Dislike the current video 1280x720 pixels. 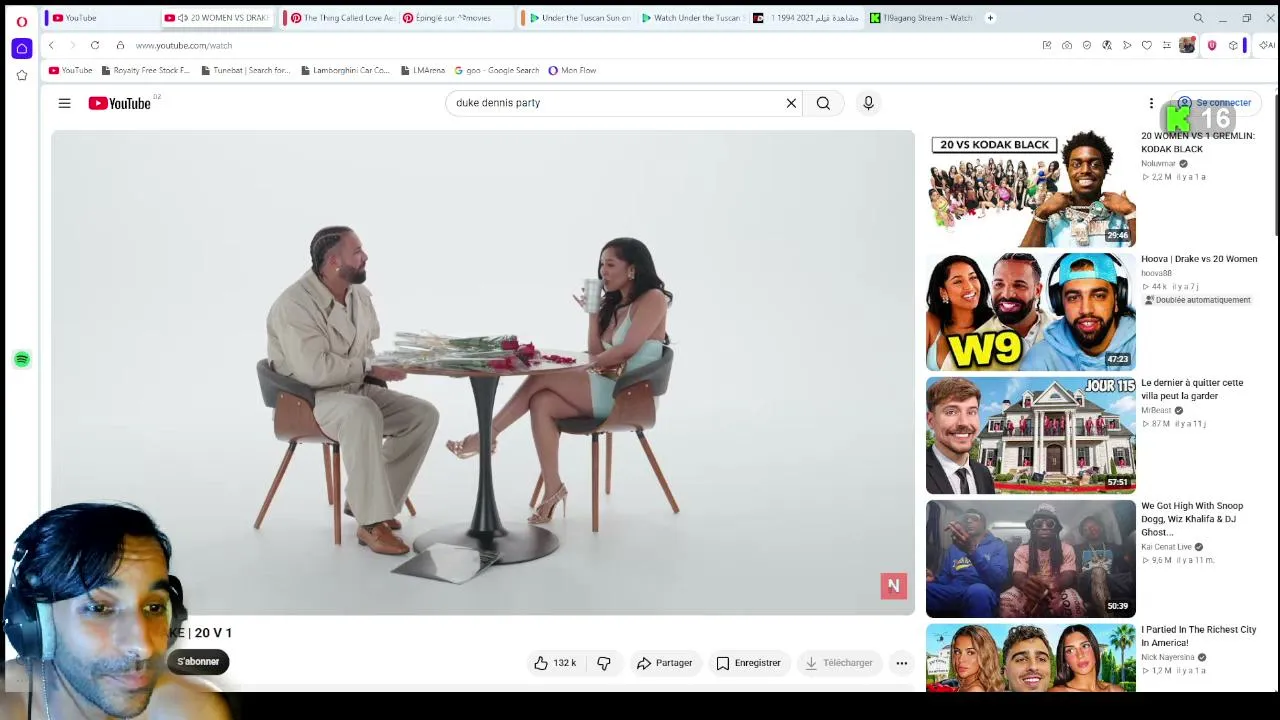tap(604, 663)
